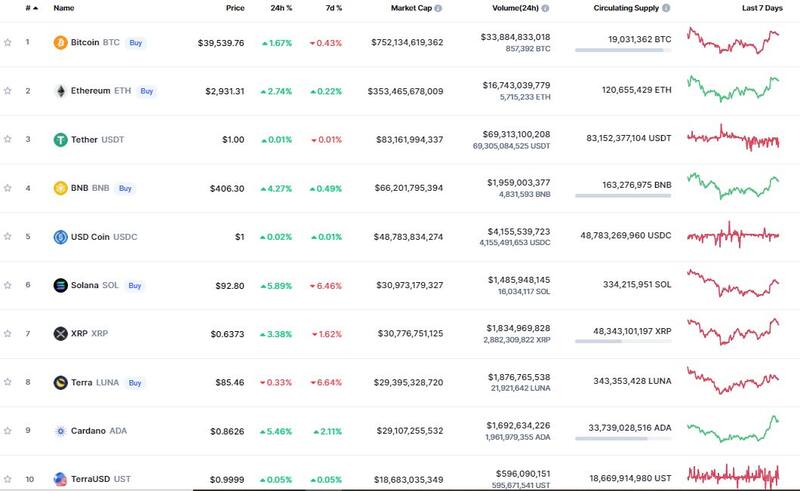This screenshot has width=800, height=491.
Task: Click the green Tether logo icon
Action: pyautogui.click(x=60, y=139)
